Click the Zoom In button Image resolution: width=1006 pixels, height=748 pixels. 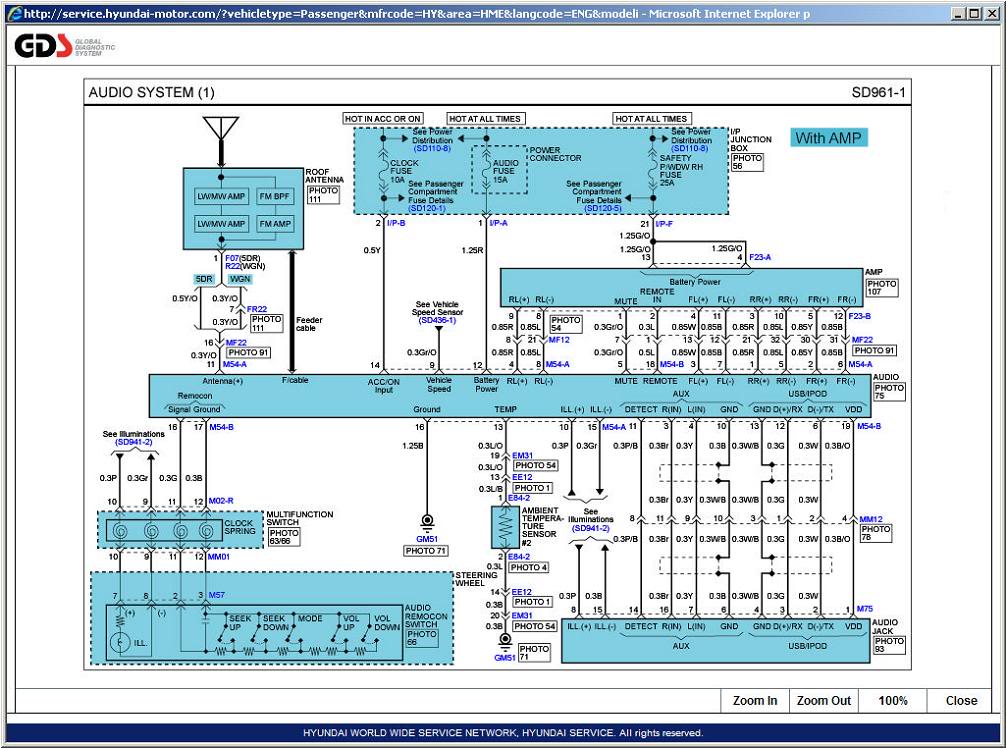tap(754, 701)
